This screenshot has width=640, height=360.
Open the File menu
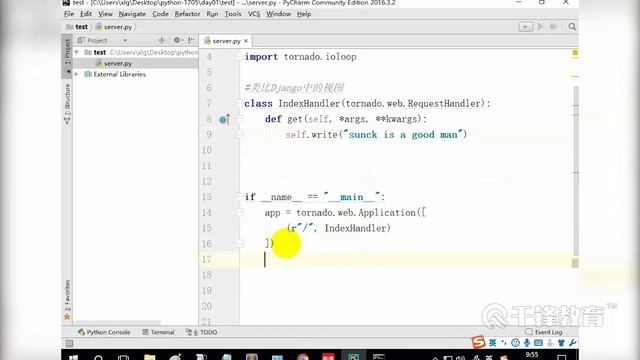click(69, 14)
